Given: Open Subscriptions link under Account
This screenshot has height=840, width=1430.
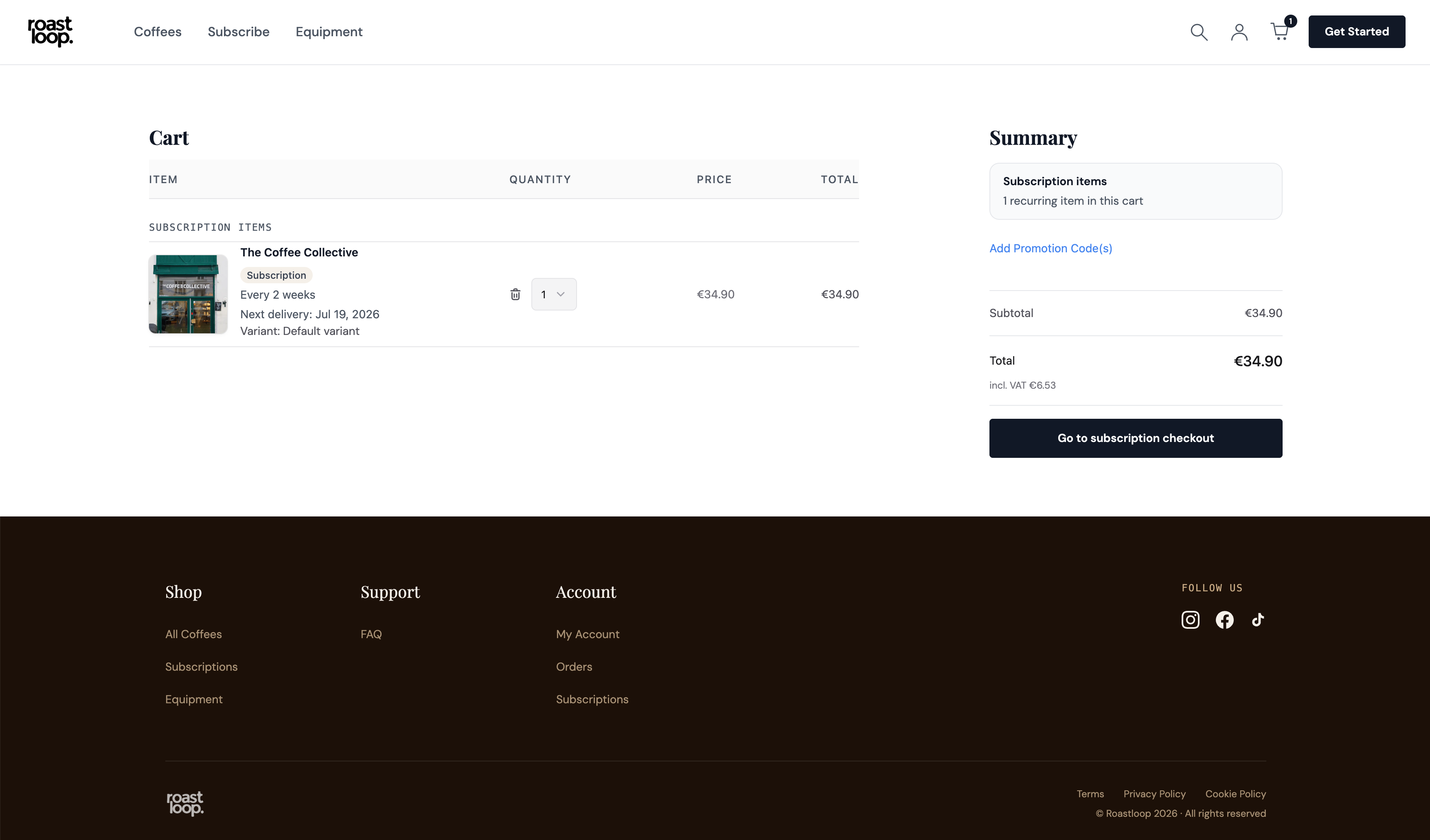Looking at the screenshot, I should click(592, 700).
